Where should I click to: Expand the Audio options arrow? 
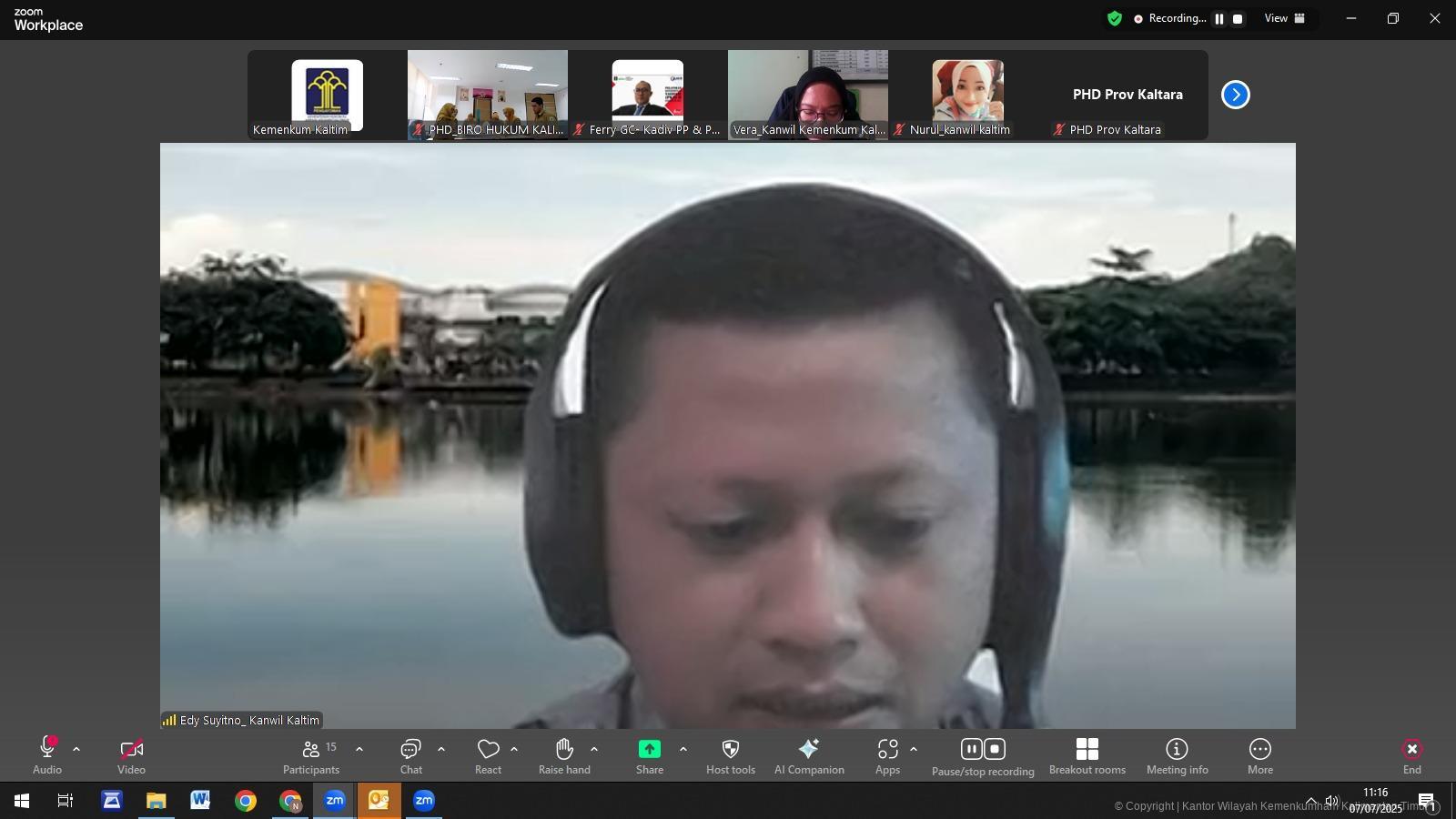(76, 749)
